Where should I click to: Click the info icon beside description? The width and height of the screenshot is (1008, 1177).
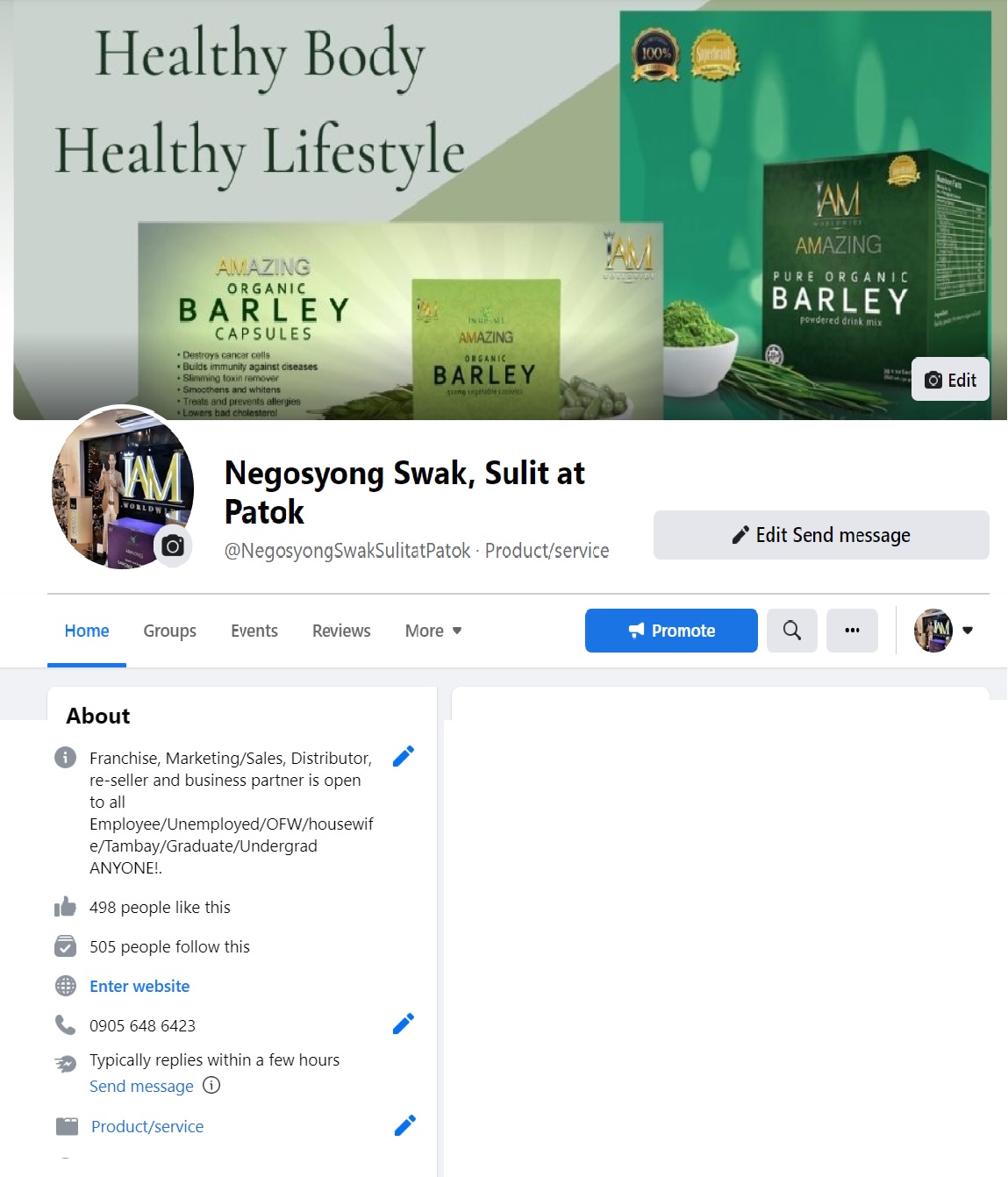tap(65, 758)
